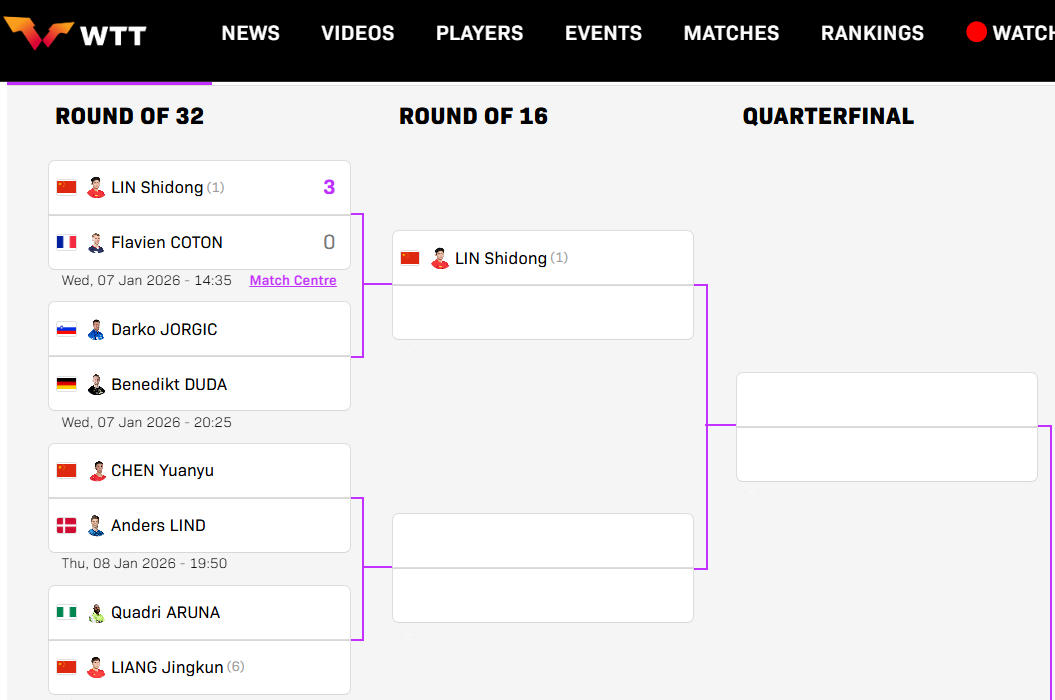Open the Match Centre link
The height and width of the screenshot is (700, 1055).
click(x=293, y=281)
